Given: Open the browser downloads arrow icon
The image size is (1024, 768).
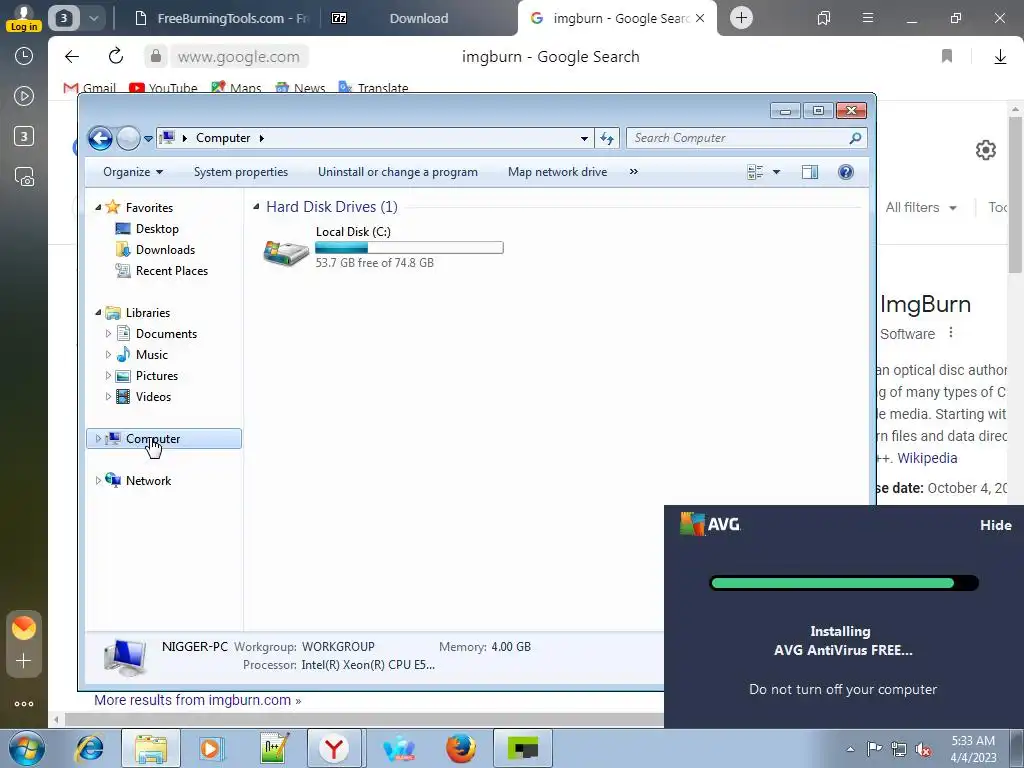Looking at the screenshot, I should coord(1000,57).
